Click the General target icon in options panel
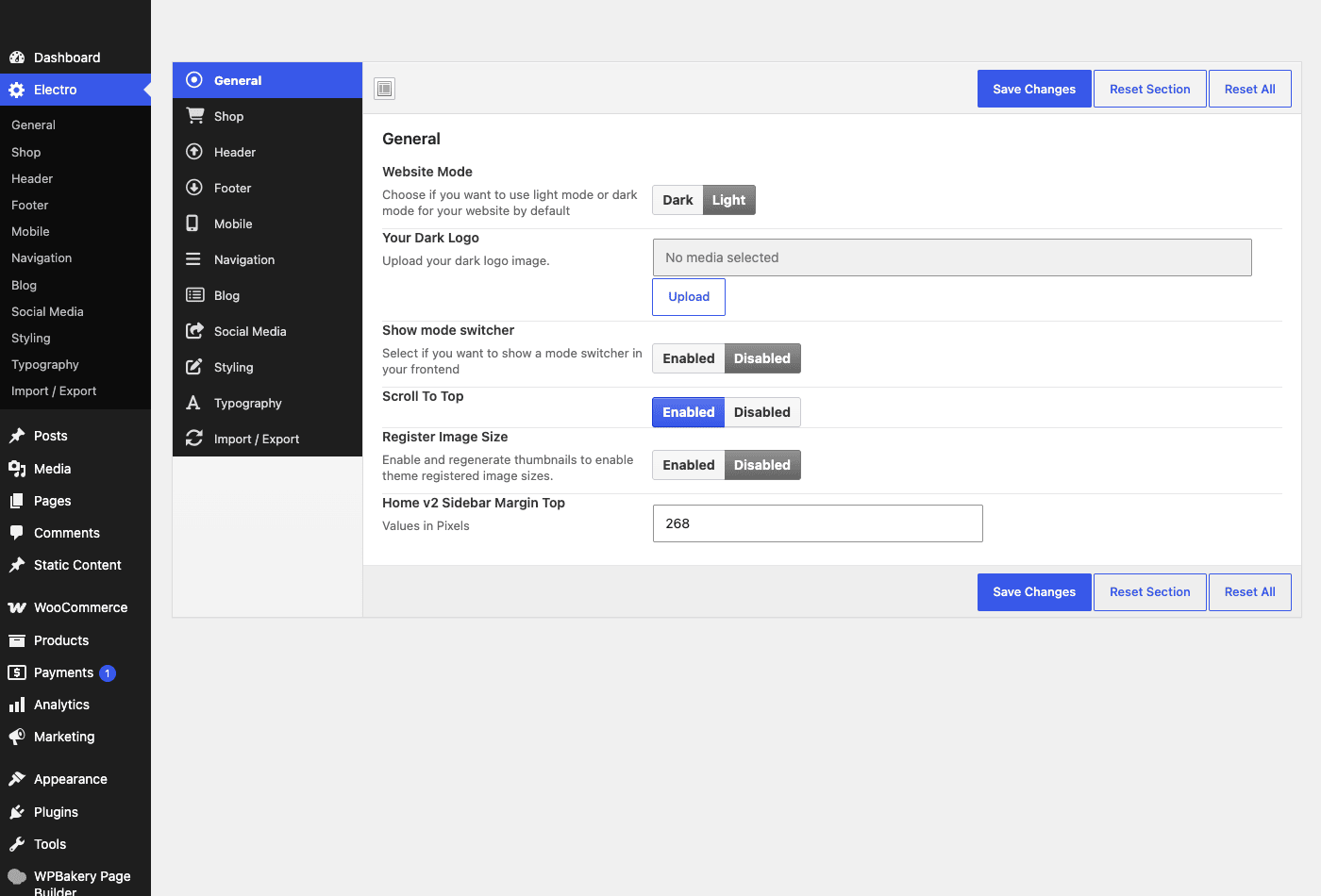The width and height of the screenshot is (1321, 896). point(194,80)
